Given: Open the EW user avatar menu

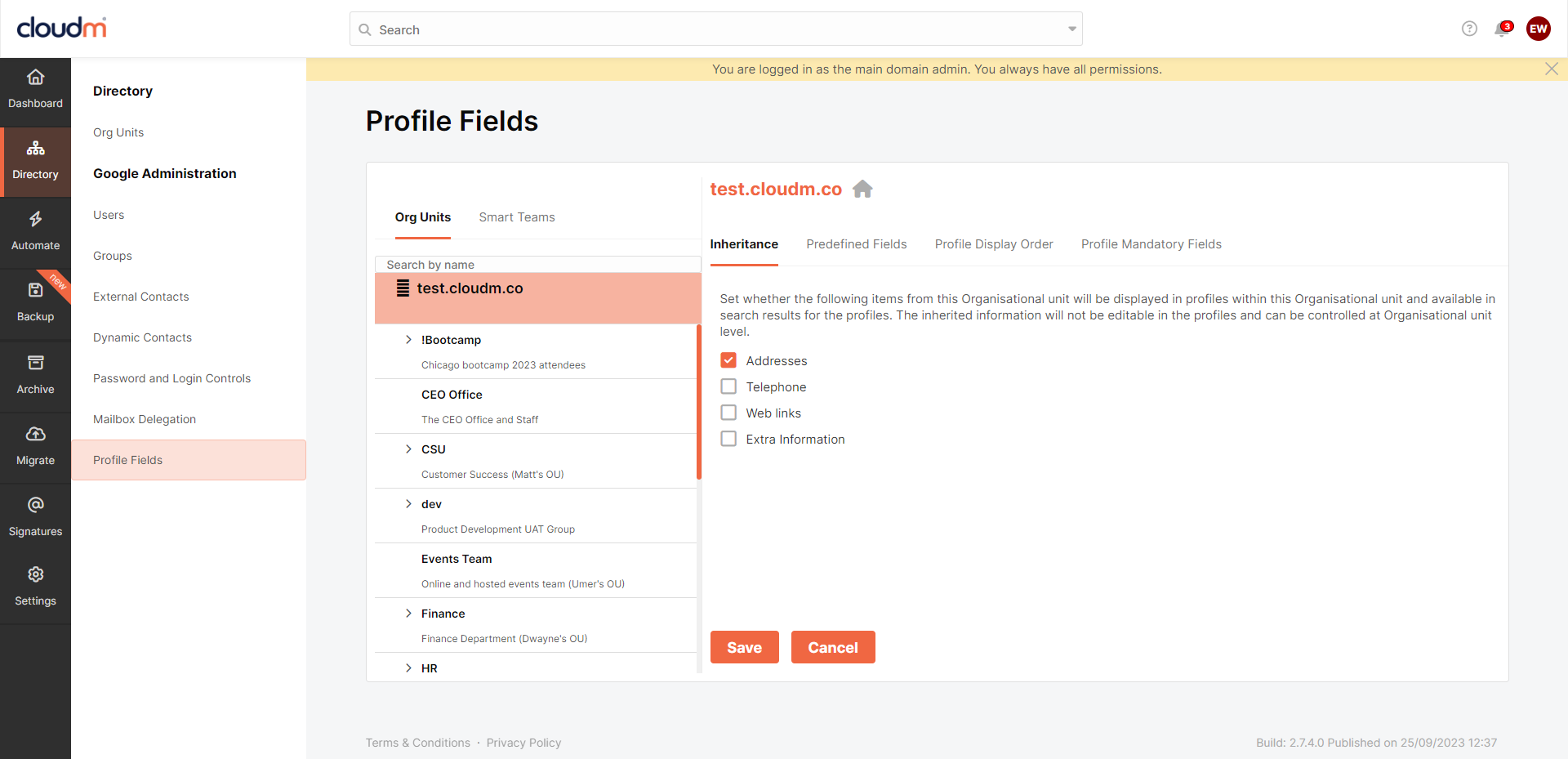Looking at the screenshot, I should [1539, 29].
